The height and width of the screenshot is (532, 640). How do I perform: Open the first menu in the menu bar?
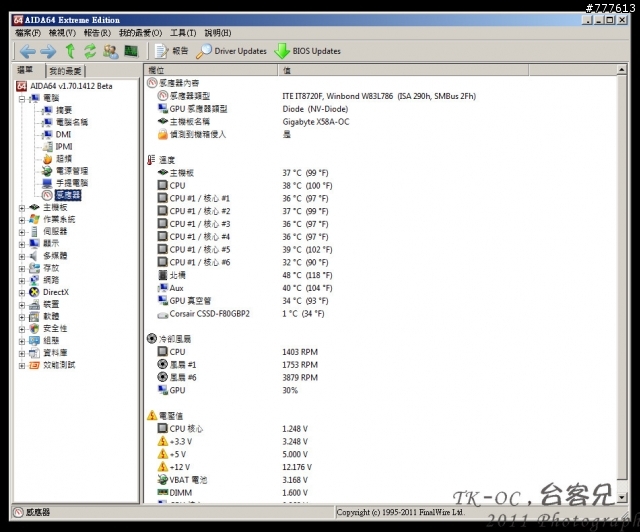(x=28, y=33)
